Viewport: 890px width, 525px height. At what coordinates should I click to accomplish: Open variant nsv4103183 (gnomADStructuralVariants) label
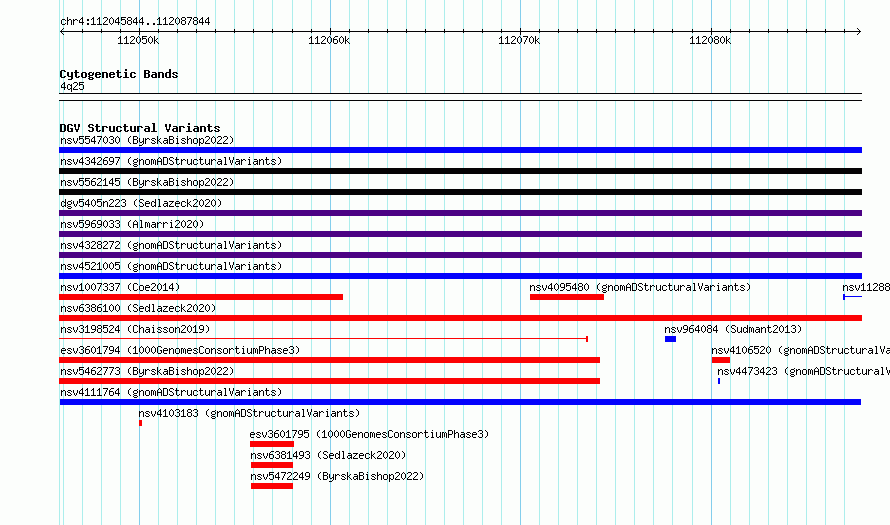[x=249, y=413]
